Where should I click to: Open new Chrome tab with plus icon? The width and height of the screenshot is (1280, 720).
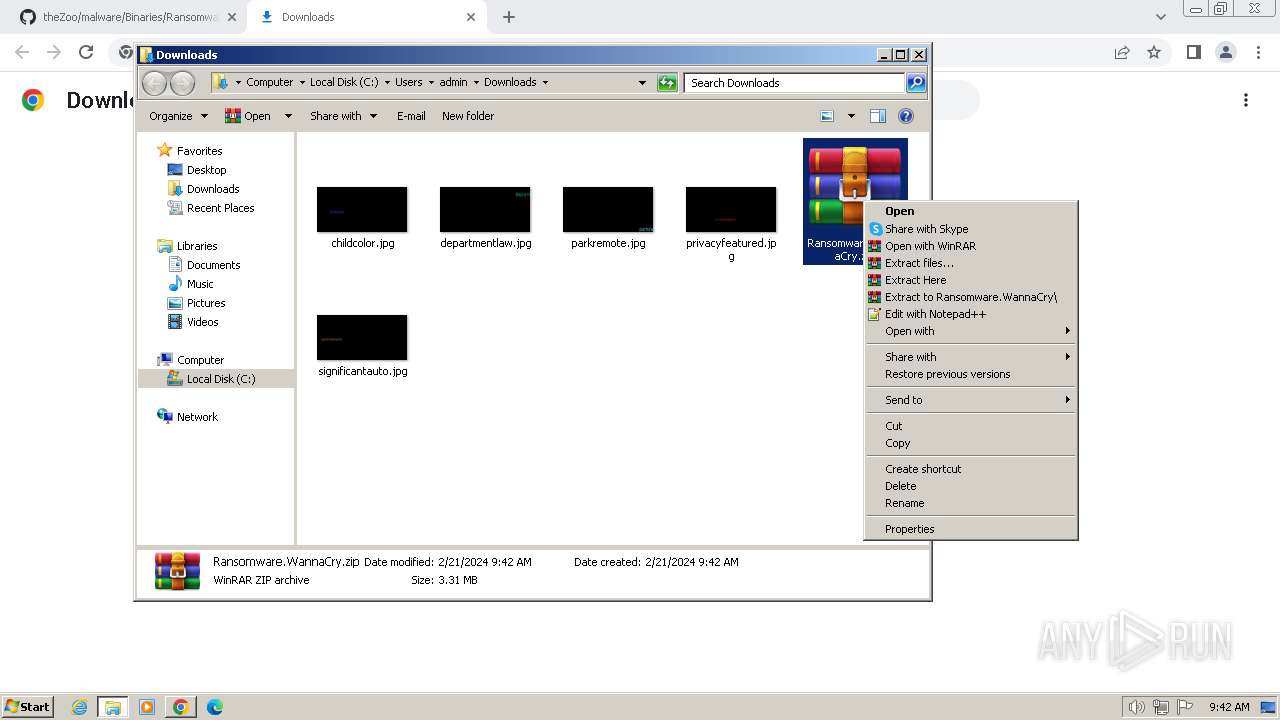coord(509,17)
